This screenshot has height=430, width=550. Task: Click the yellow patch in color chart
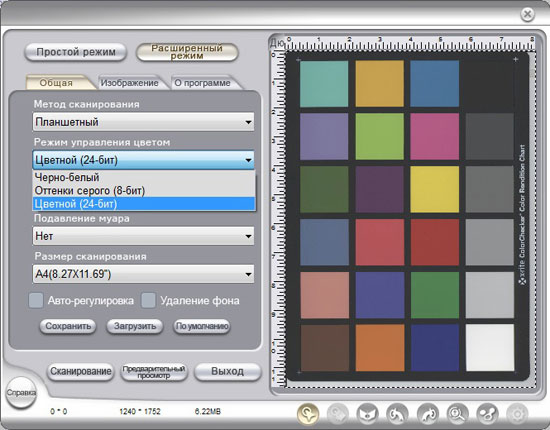(x=435, y=189)
